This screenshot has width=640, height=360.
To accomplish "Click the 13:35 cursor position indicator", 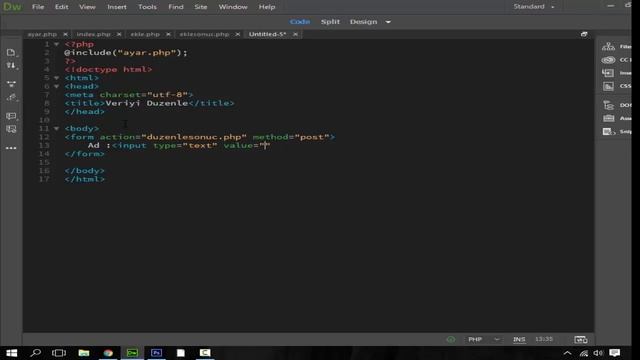I will click(x=544, y=339).
